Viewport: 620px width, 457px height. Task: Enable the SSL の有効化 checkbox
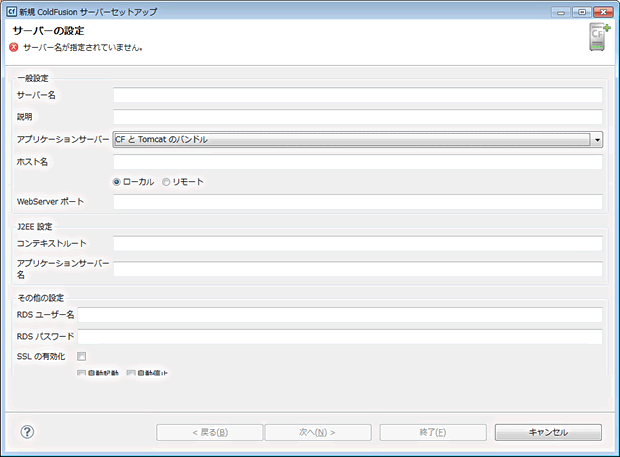point(81,357)
